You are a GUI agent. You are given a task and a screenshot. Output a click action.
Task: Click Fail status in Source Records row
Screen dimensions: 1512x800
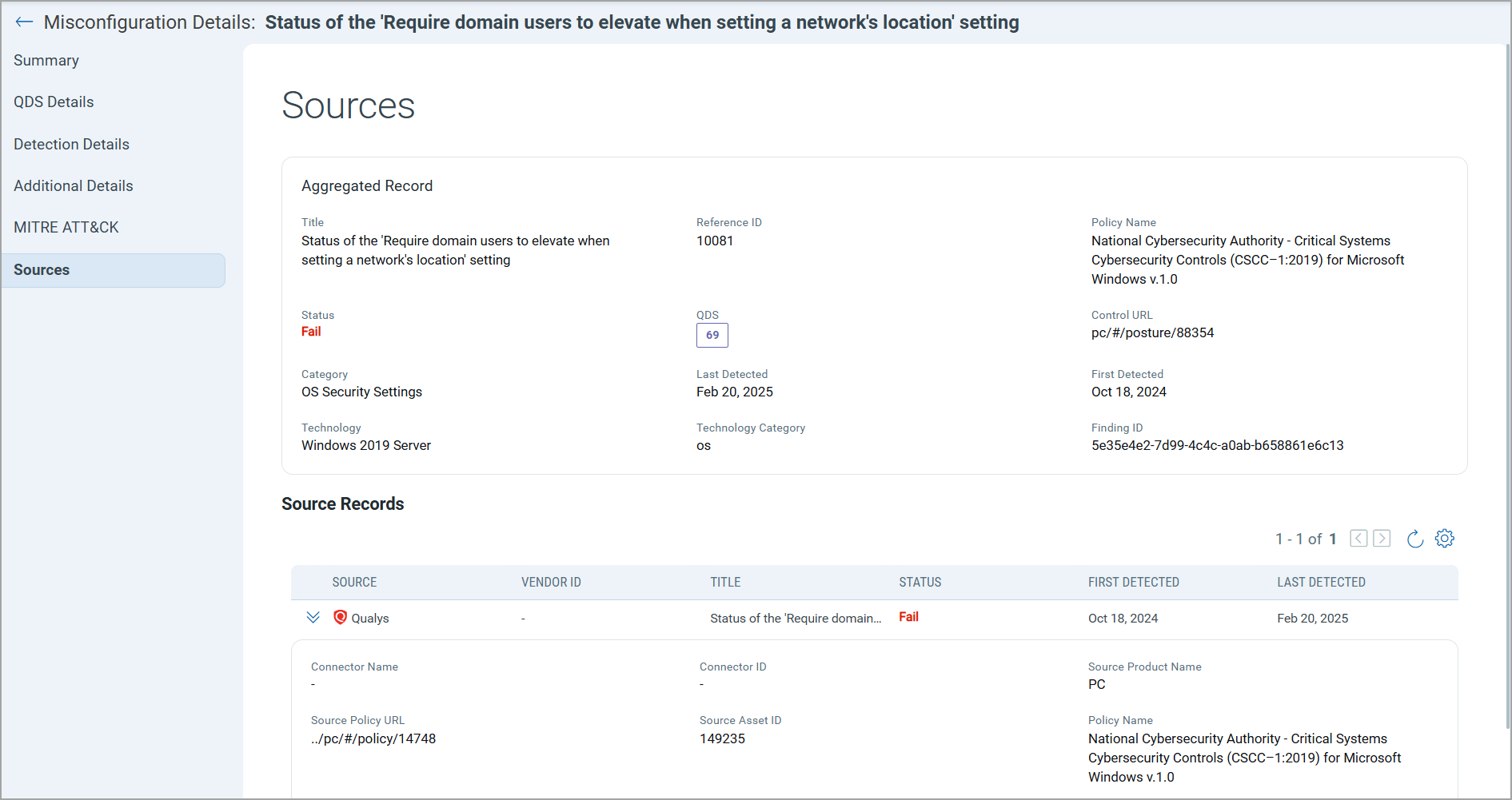click(x=908, y=617)
